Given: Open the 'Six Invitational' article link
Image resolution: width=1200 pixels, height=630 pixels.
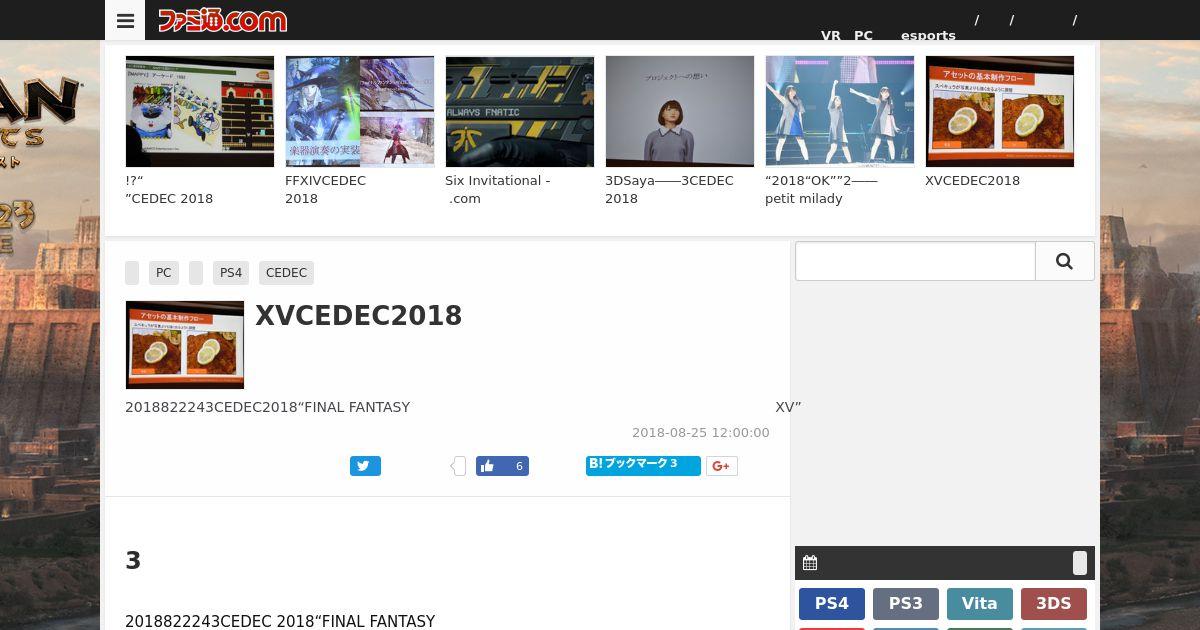Looking at the screenshot, I should (x=497, y=190).
